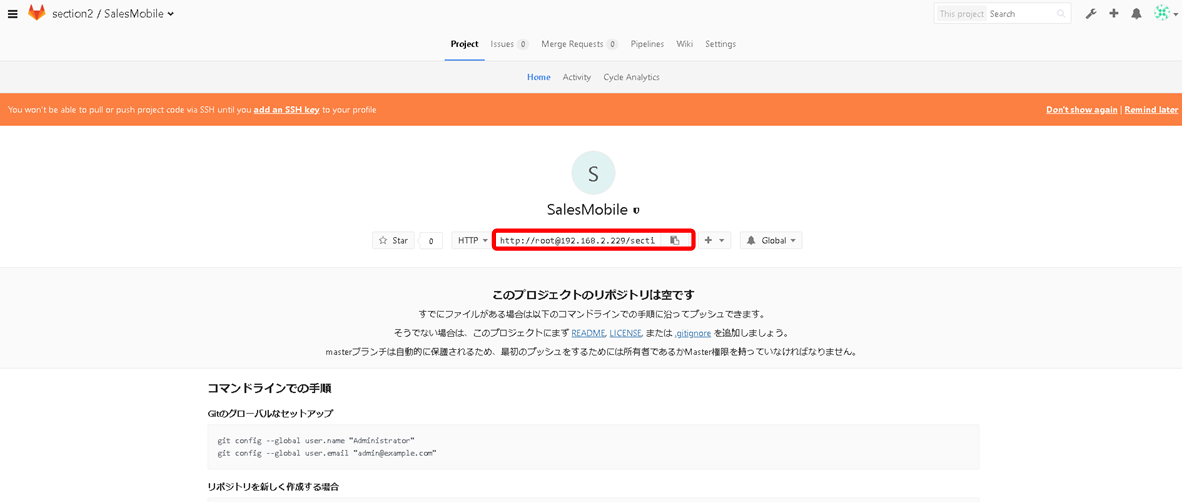
Task: Open the Merge Requests tab
Action: pos(580,44)
